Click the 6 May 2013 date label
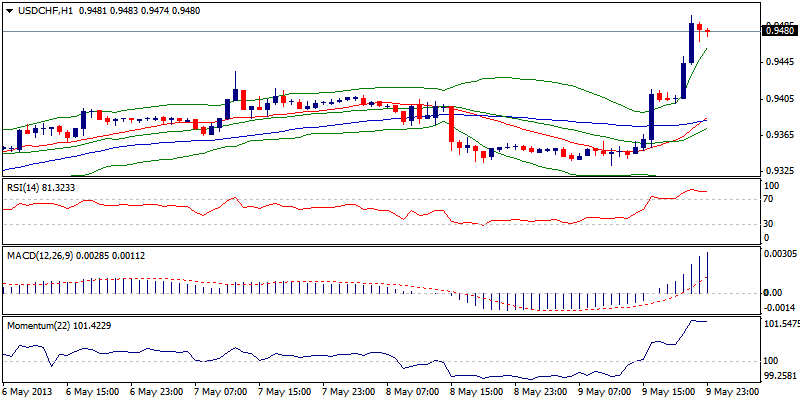800x400 pixels. pos(31,391)
